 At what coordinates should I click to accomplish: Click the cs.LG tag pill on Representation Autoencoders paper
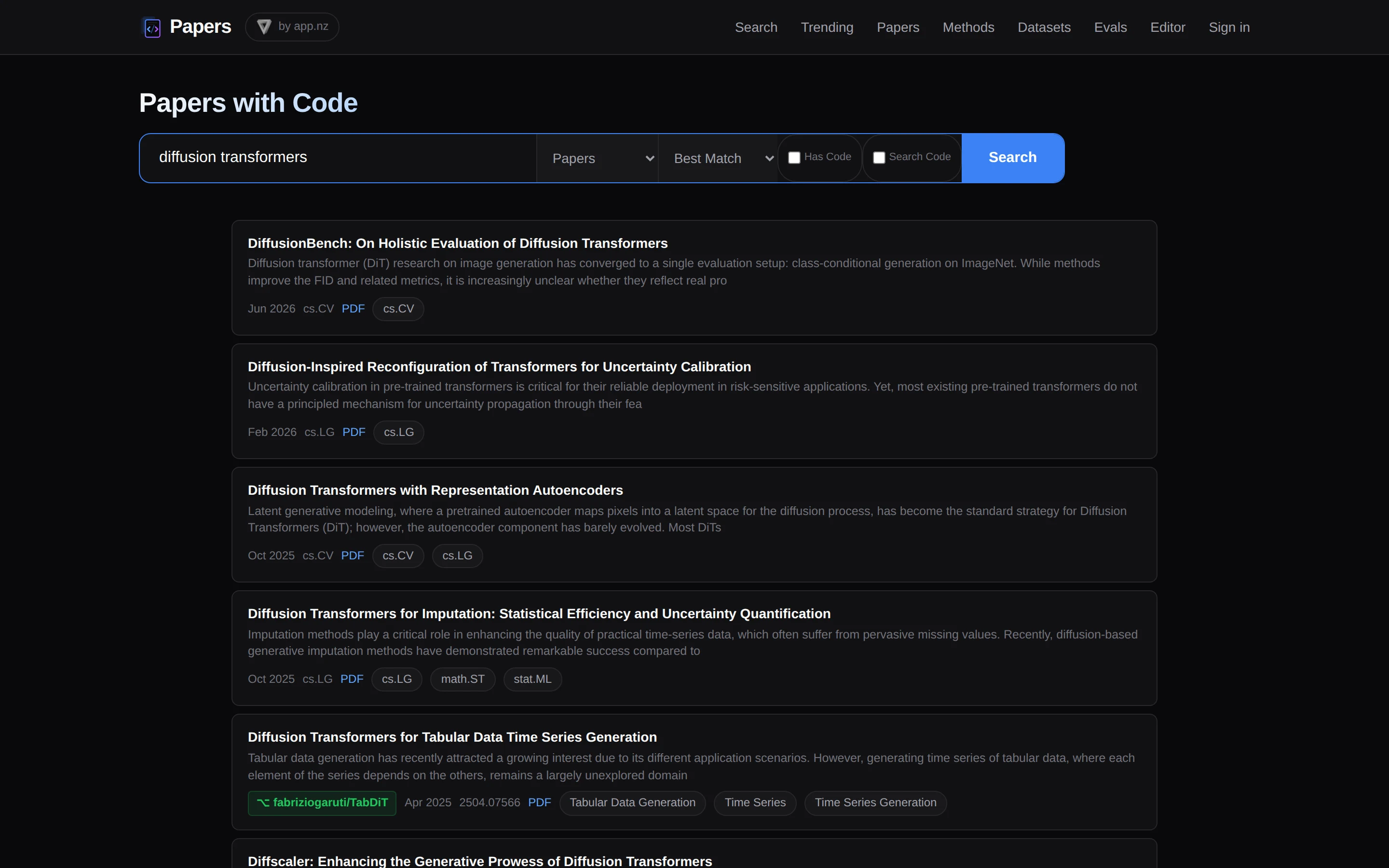click(x=457, y=556)
